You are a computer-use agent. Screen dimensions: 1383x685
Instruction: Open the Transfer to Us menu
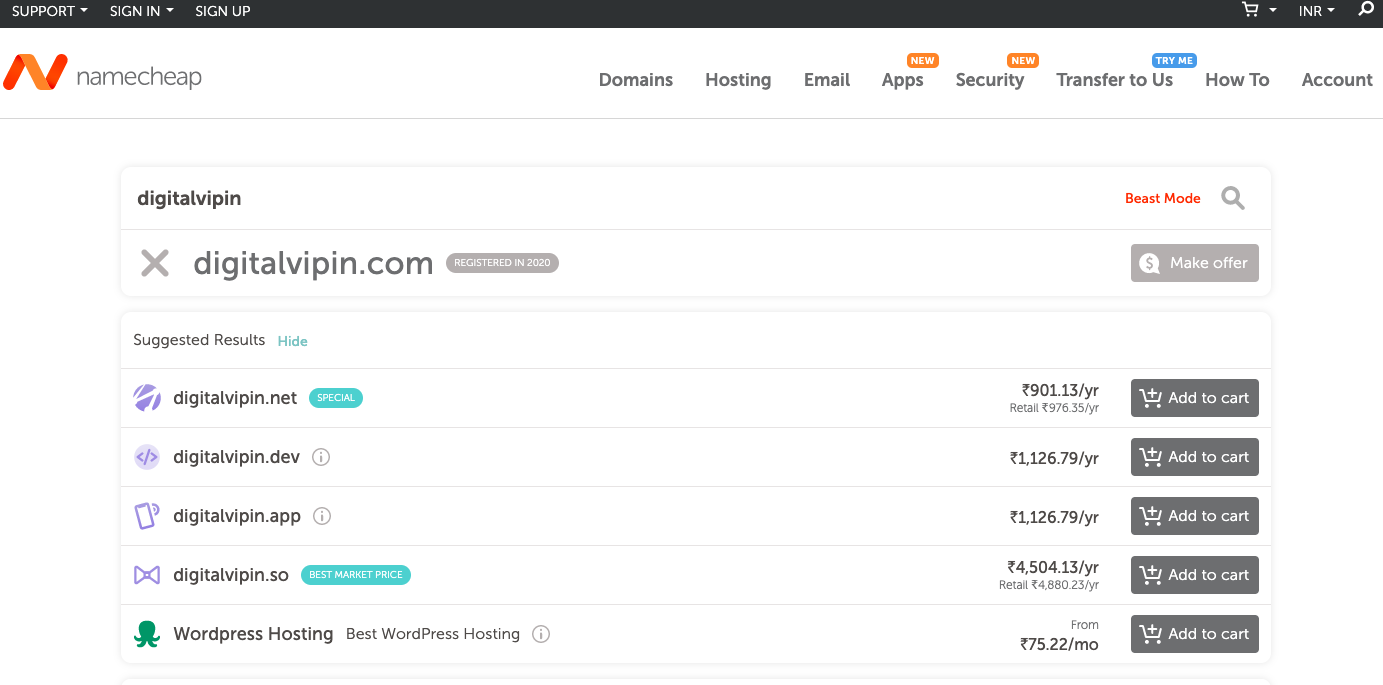pos(1115,80)
